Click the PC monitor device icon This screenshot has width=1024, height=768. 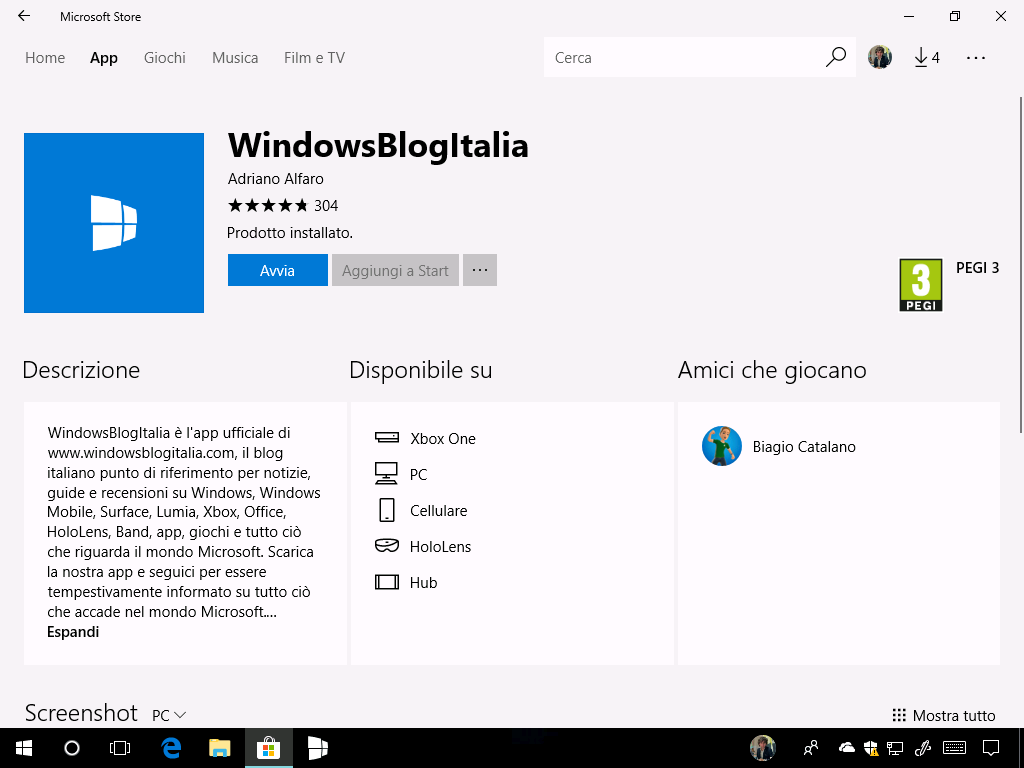(x=386, y=473)
